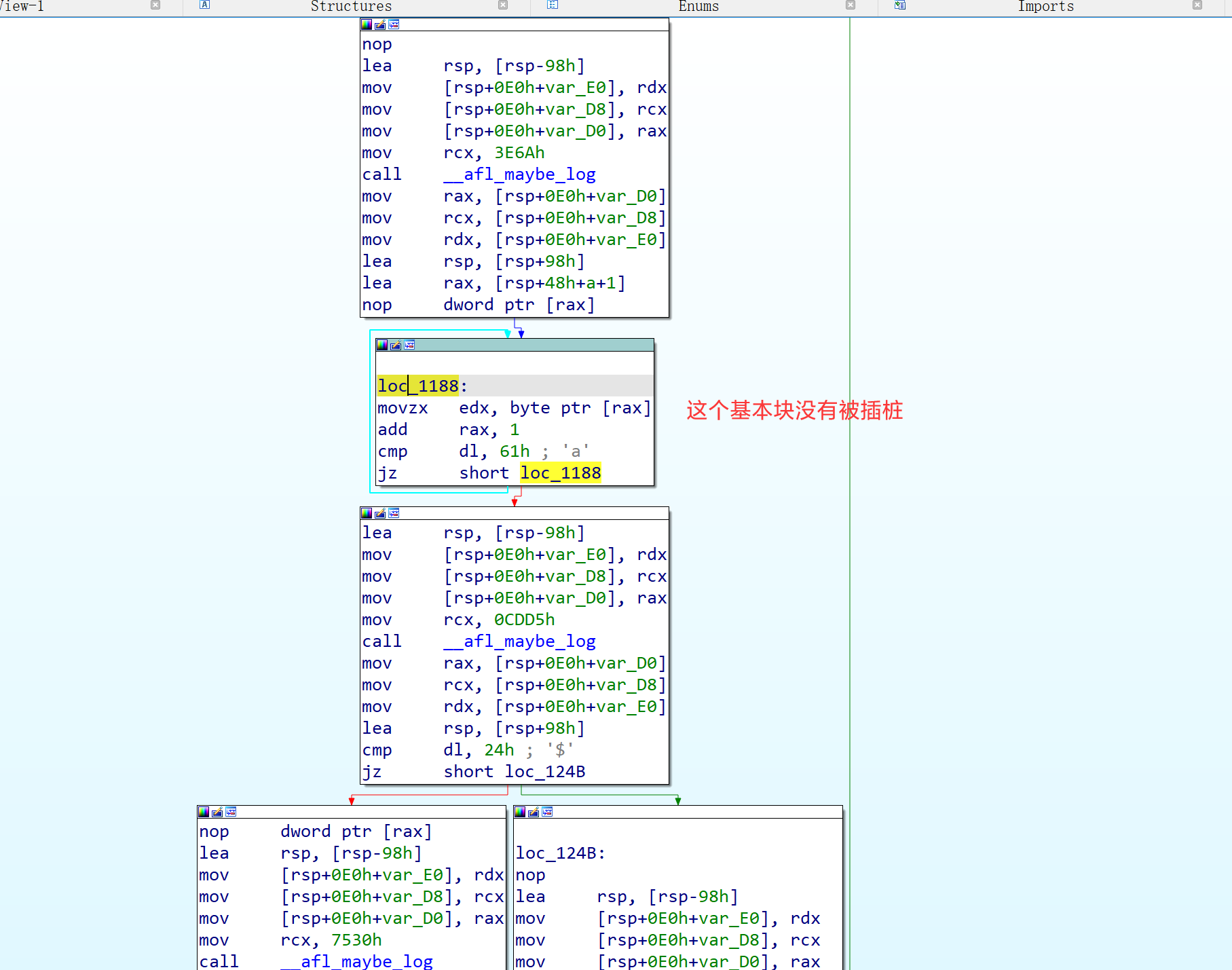Click the title bar of the loc_1188 node
The width and height of the screenshot is (1232, 970).
[515, 345]
